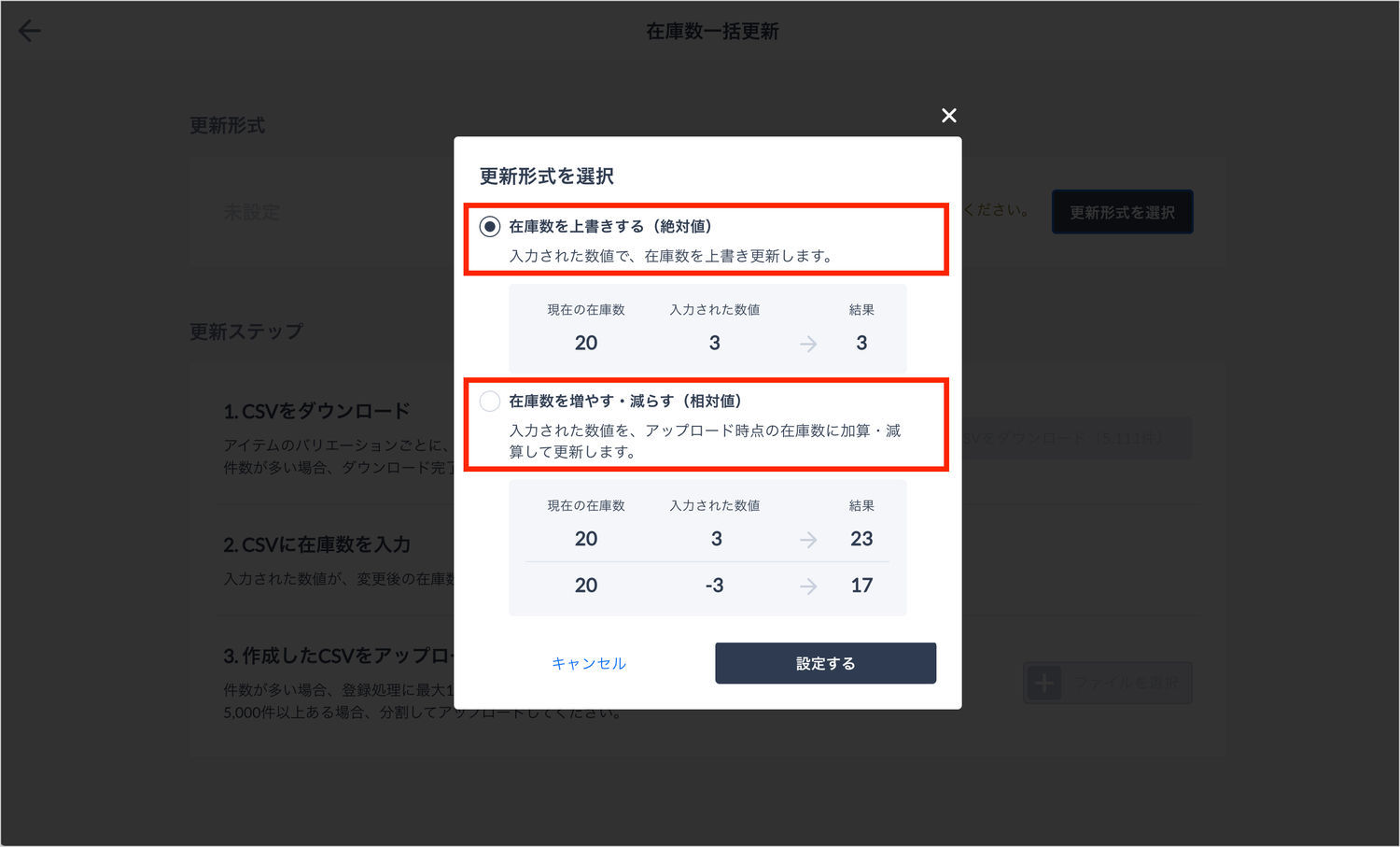Click the 未設定 status text

[252, 212]
